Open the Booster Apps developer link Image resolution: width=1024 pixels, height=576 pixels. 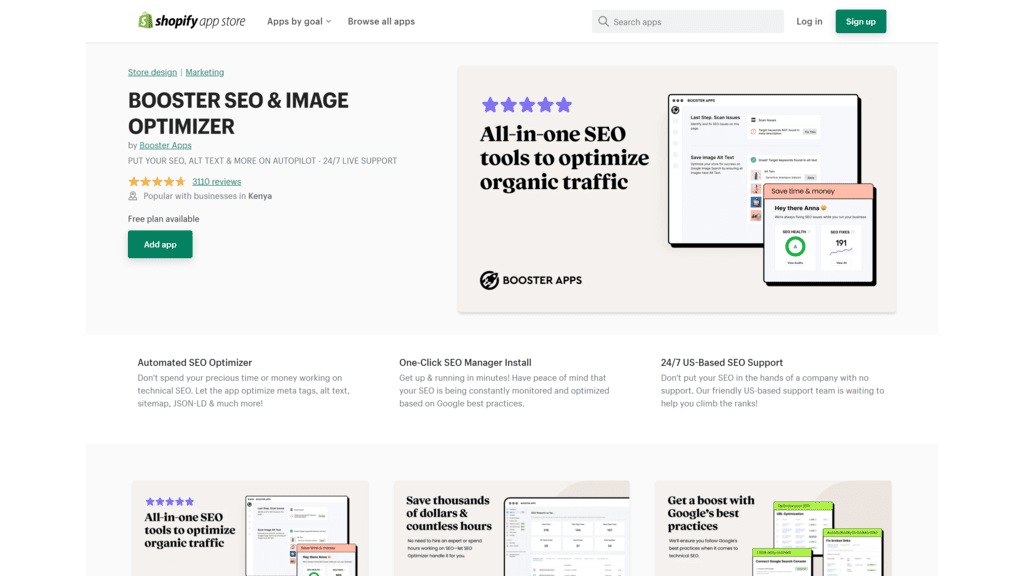[x=165, y=146]
